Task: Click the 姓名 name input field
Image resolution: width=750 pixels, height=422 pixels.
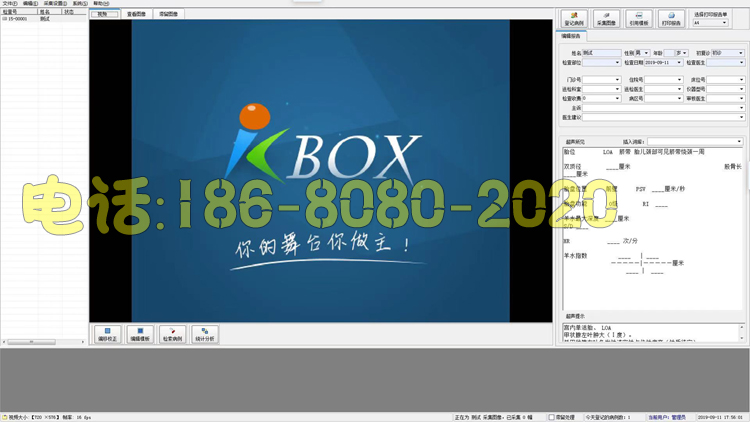Action: 602,53
